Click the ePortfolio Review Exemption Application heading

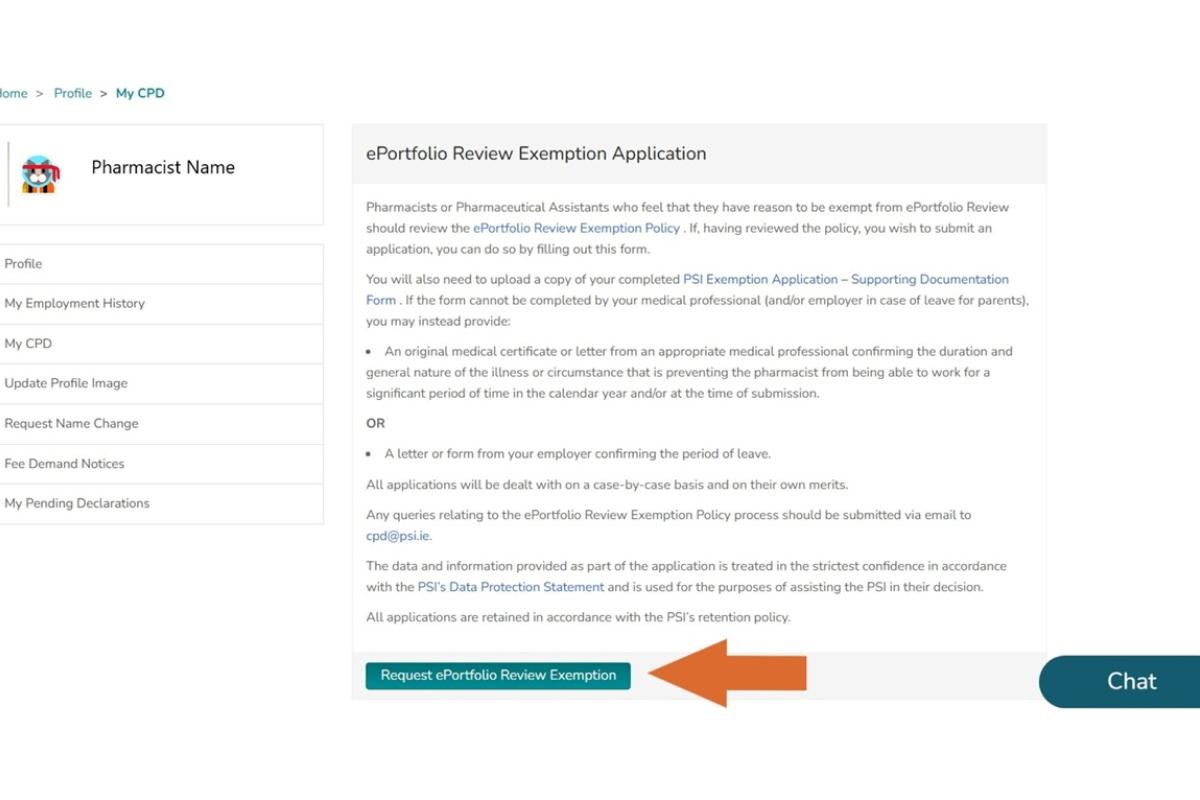point(536,154)
